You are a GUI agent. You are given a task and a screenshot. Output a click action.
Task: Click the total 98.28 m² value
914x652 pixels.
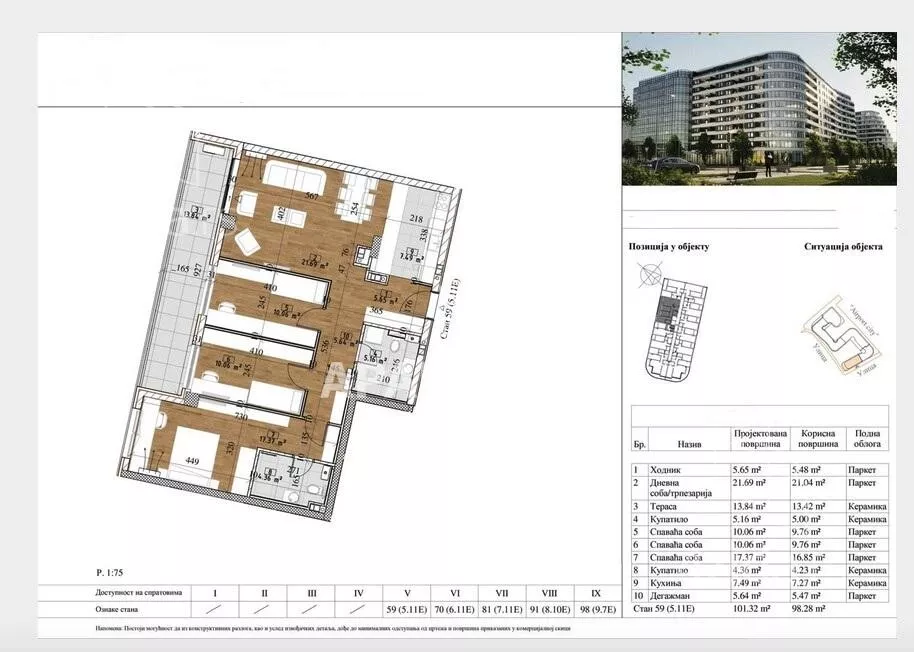click(808, 609)
